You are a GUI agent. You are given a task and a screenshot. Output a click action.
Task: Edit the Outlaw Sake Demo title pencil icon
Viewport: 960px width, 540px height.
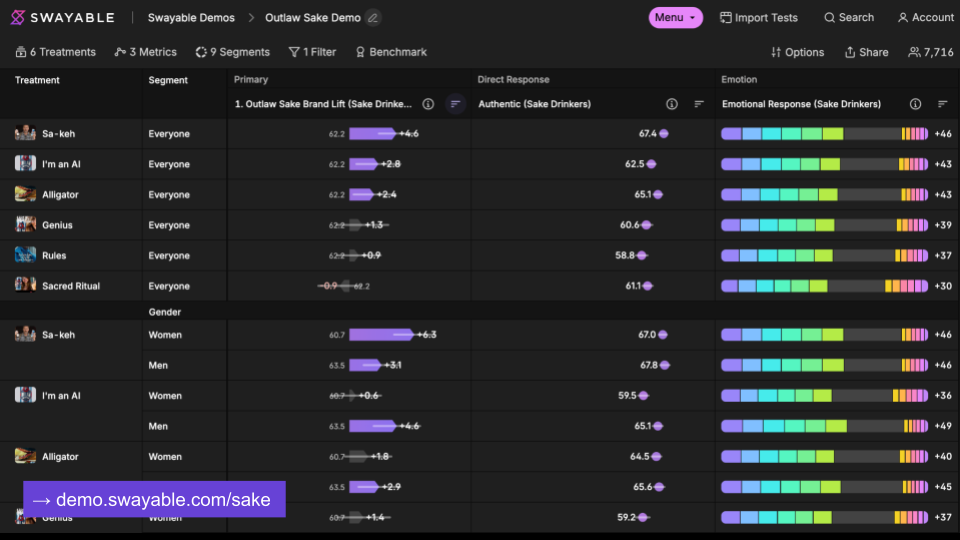click(373, 18)
